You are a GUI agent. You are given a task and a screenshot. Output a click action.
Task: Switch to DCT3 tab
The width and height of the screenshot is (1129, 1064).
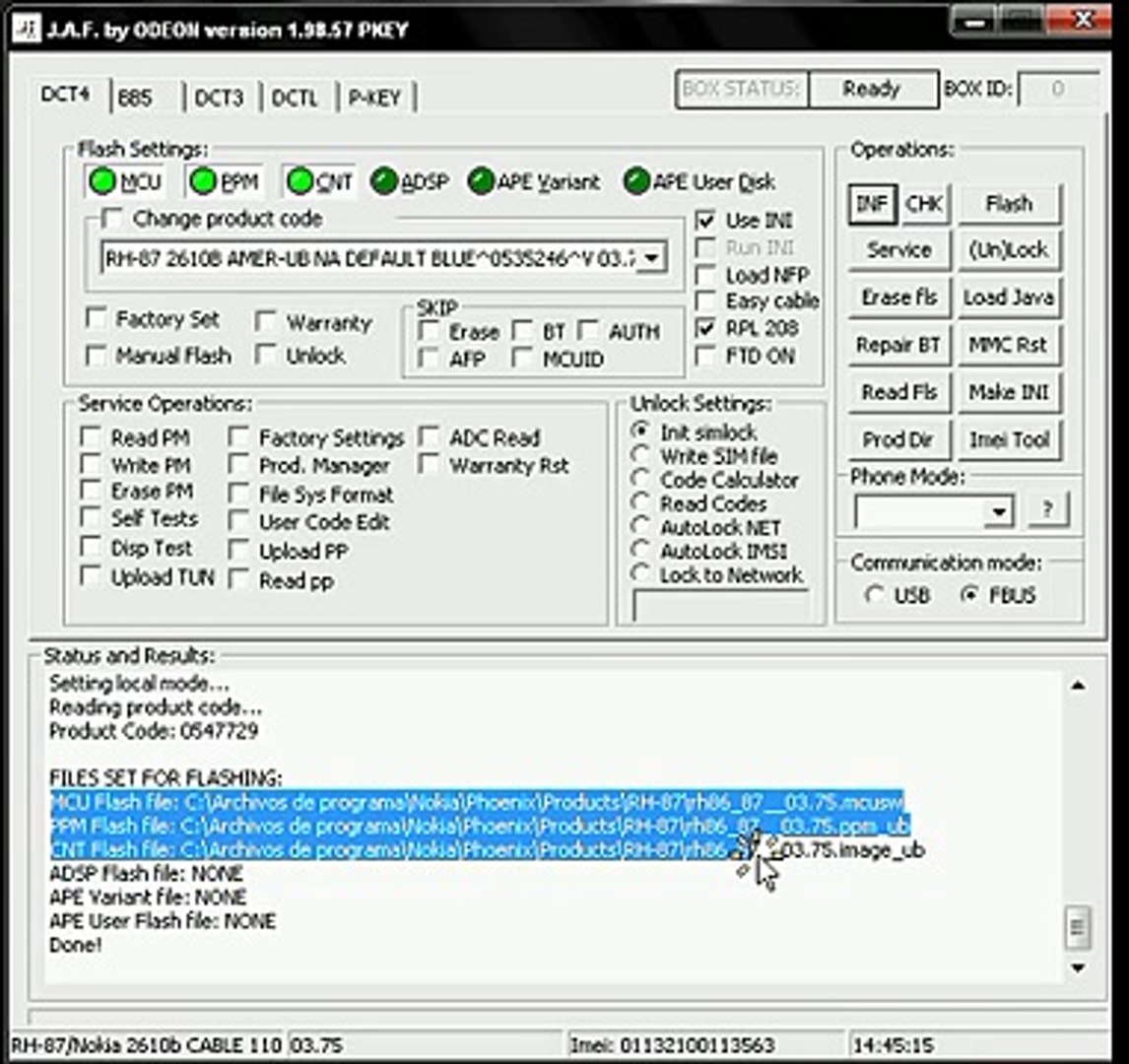[219, 98]
